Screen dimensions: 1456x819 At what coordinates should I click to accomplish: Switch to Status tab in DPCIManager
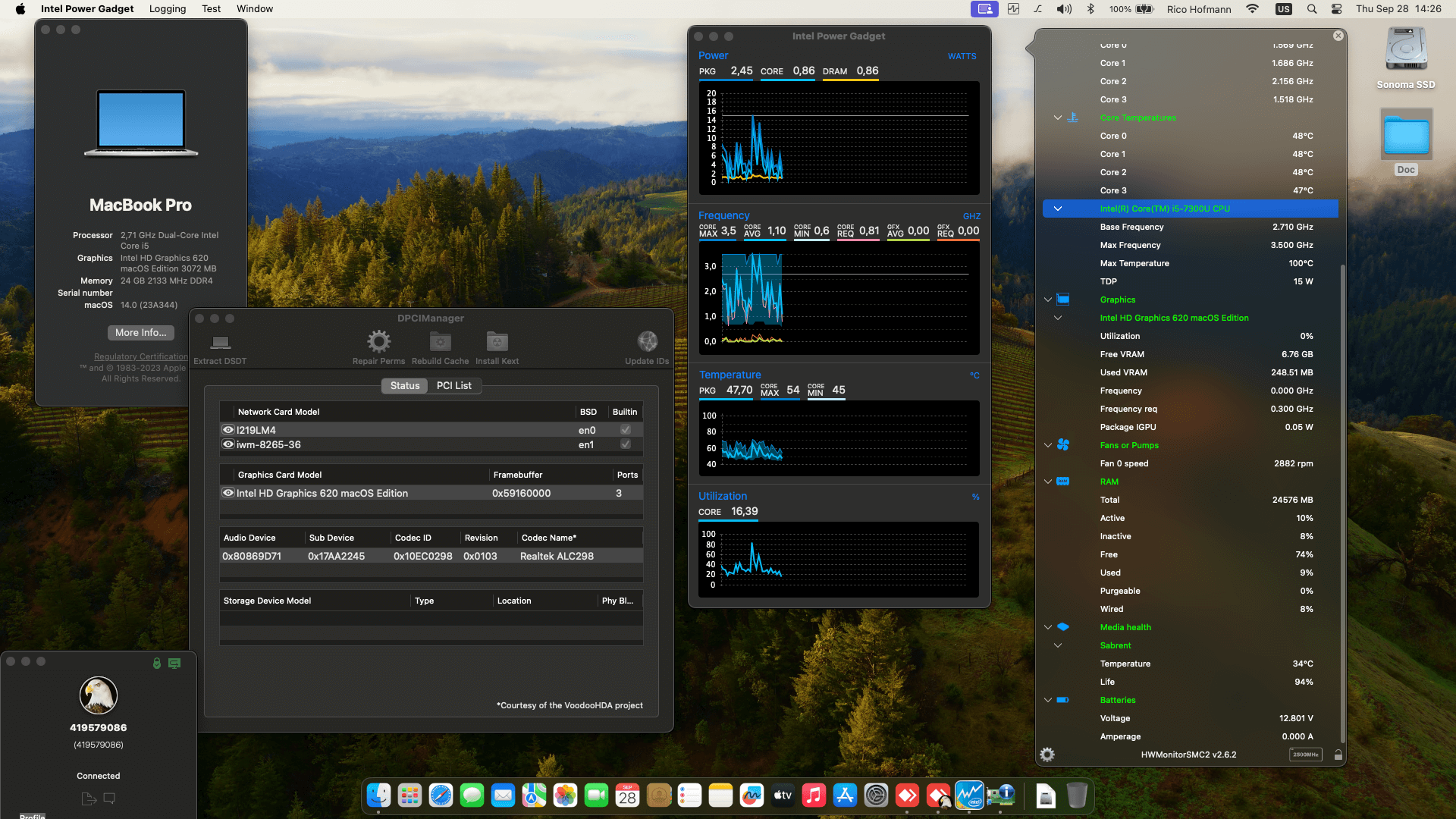405,386
